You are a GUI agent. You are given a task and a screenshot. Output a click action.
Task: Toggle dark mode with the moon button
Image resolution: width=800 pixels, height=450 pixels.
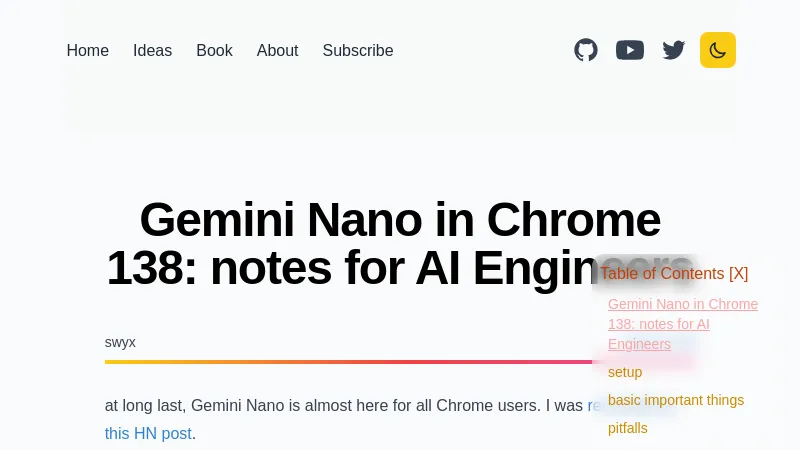(718, 50)
